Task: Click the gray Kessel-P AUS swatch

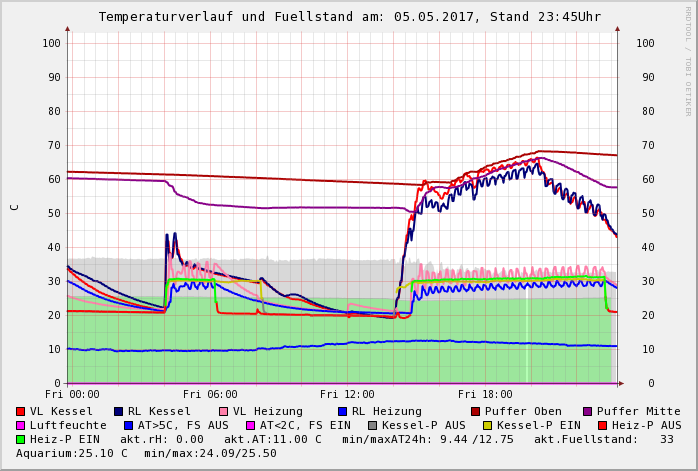Action: pyautogui.click(x=372, y=425)
